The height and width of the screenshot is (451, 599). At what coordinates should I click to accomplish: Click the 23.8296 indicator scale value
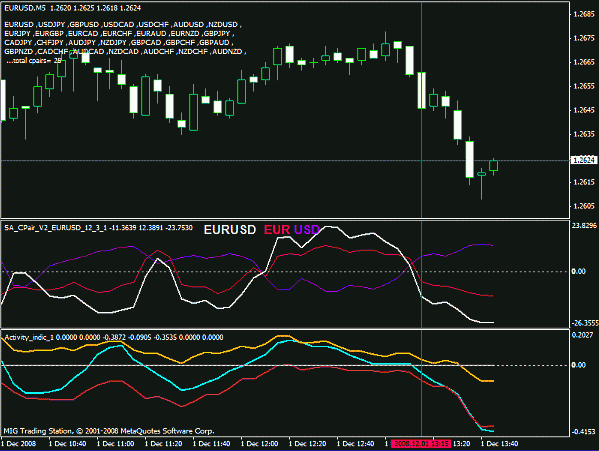click(x=584, y=226)
